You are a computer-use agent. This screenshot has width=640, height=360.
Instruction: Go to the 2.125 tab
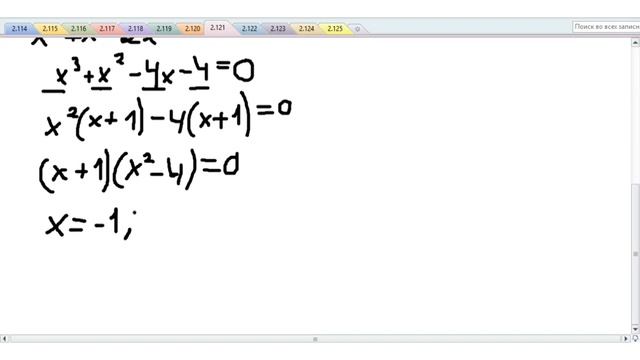pos(335,29)
